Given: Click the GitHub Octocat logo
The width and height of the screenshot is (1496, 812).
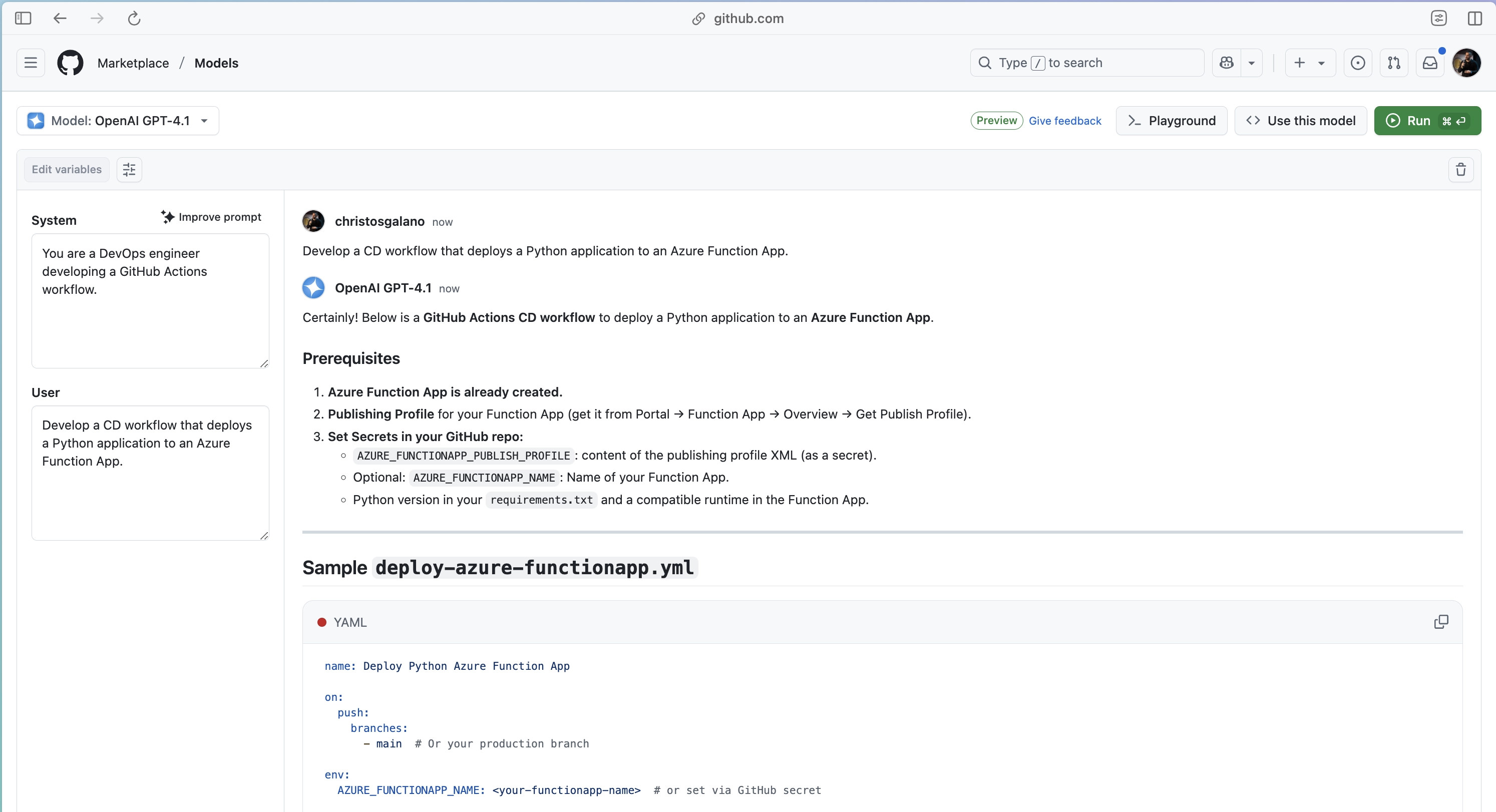Looking at the screenshot, I should tap(70, 63).
